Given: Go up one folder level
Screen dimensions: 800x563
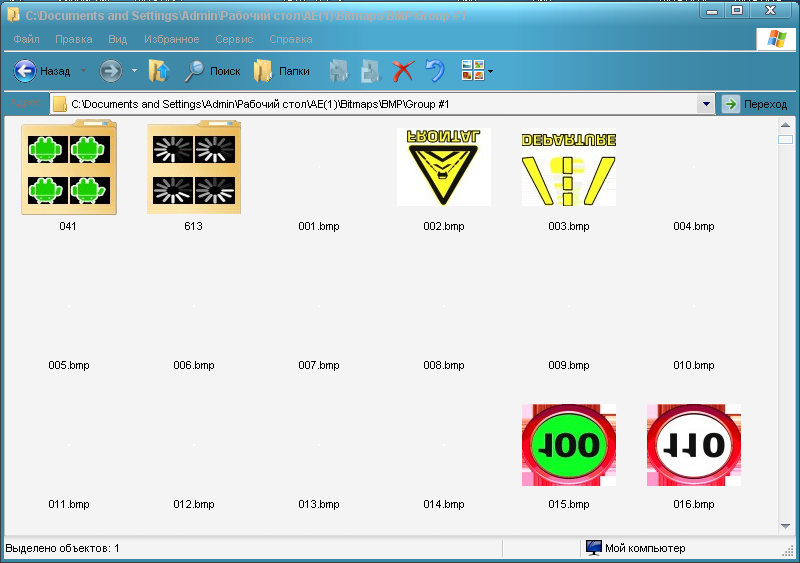Looking at the screenshot, I should pos(158,71).
